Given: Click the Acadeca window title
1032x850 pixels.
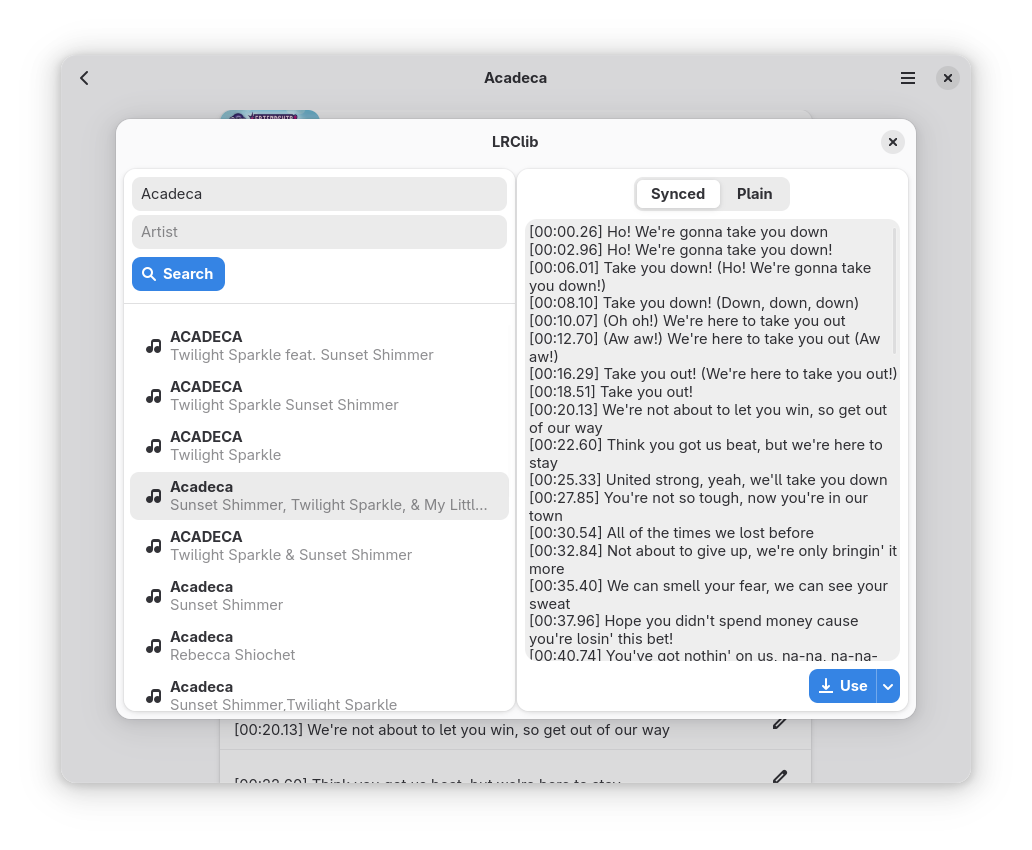Looking at the screenshot, I should click(x=515, y=78).
